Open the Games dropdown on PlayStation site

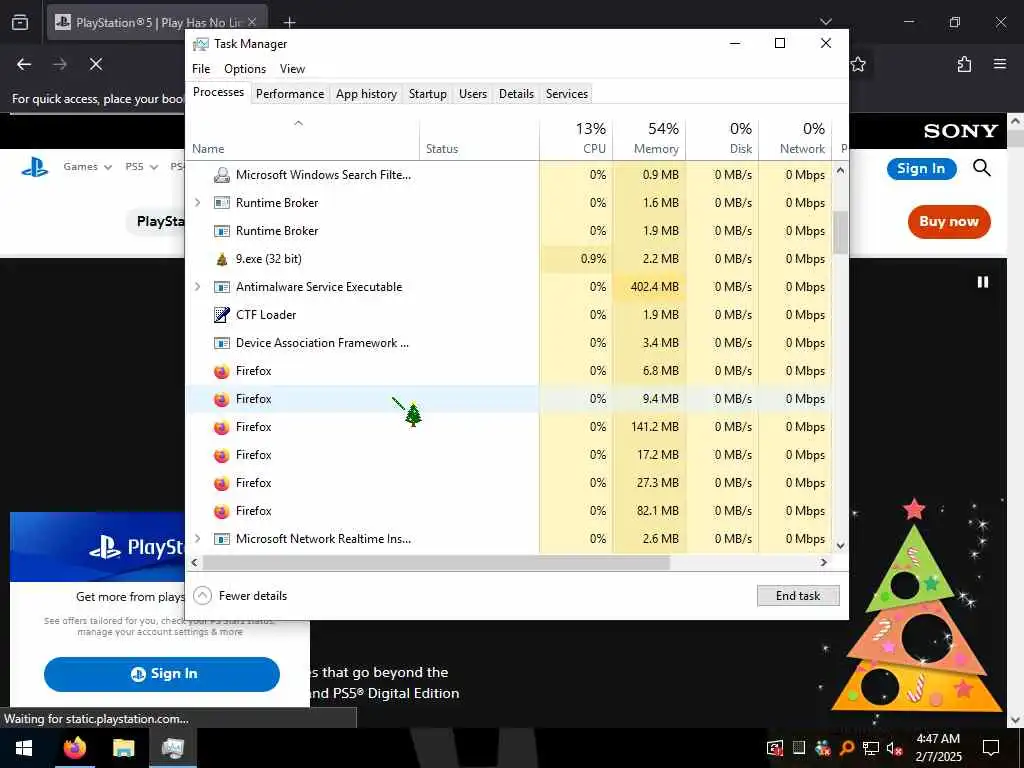point(88,167)
